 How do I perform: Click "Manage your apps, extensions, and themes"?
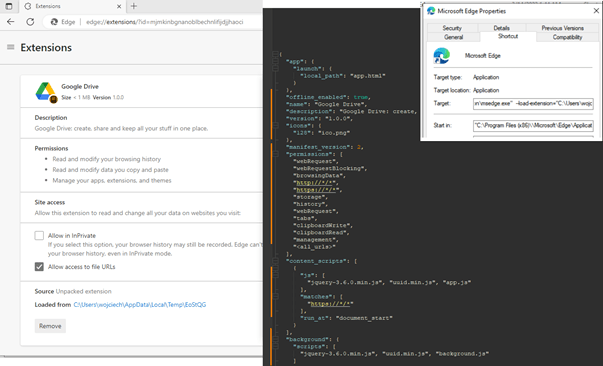(112, 180)
